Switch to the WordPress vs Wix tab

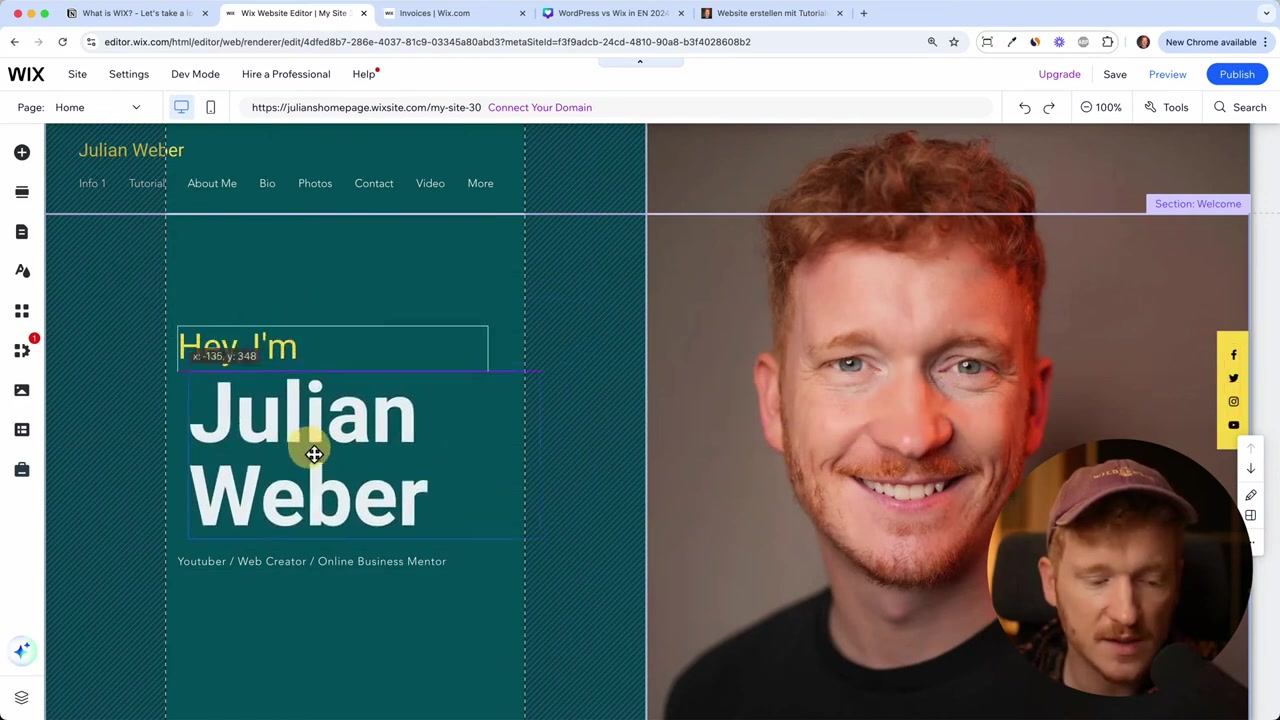click(x=613, y=13)
